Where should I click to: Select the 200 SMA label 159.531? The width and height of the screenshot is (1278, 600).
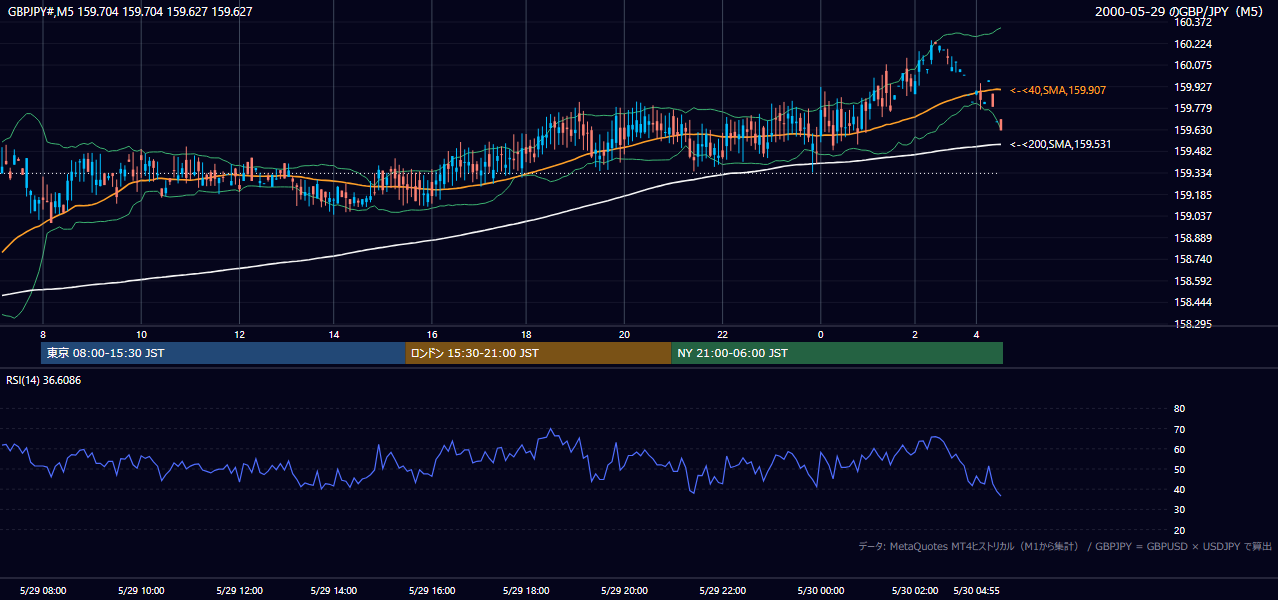coord(1061,144)
